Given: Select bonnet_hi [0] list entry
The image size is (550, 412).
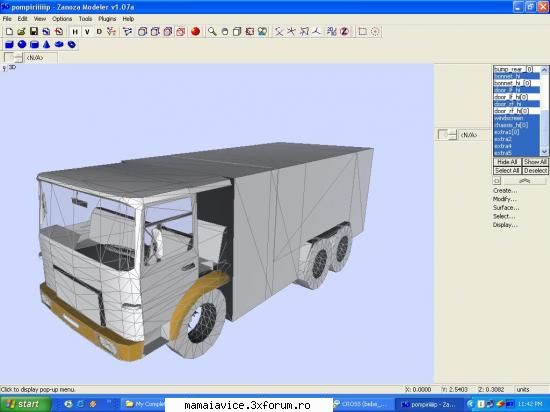Looking at the screenshot, I should pos(516,83).
